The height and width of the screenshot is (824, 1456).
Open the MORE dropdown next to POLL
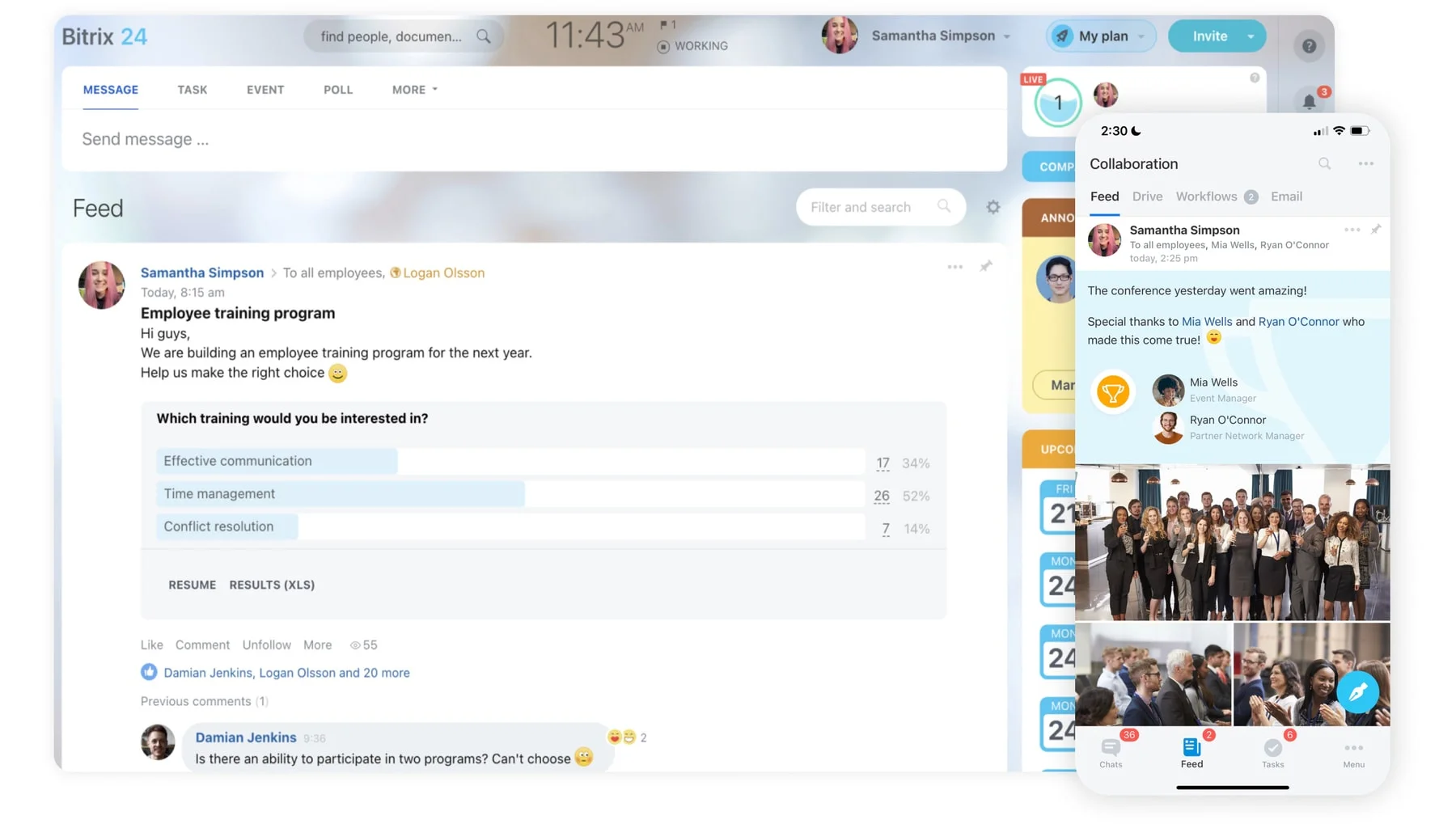(413, 90)
